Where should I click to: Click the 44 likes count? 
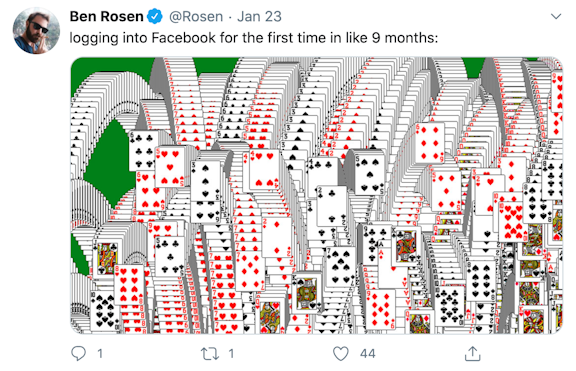[368, 354]
